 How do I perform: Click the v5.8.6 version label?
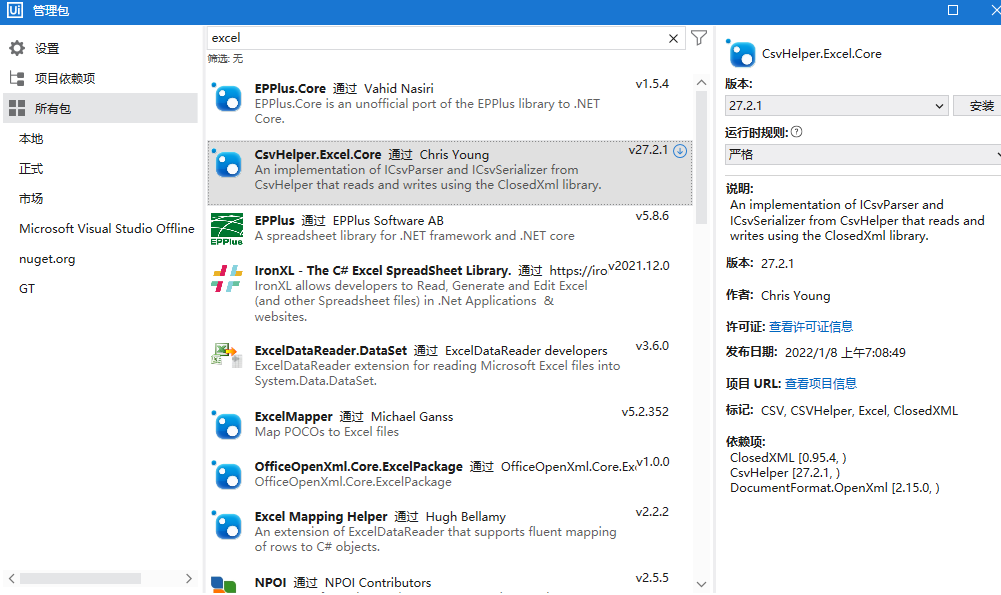[652, 216]
